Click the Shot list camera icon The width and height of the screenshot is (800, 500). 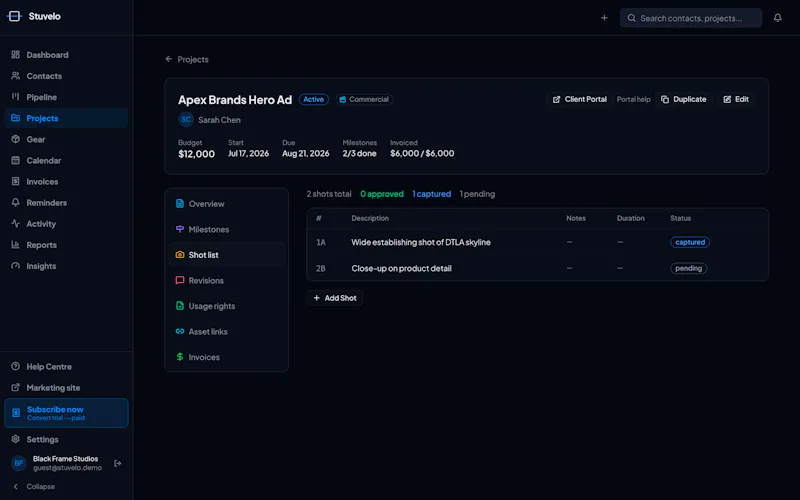click(x=180, y=255)
